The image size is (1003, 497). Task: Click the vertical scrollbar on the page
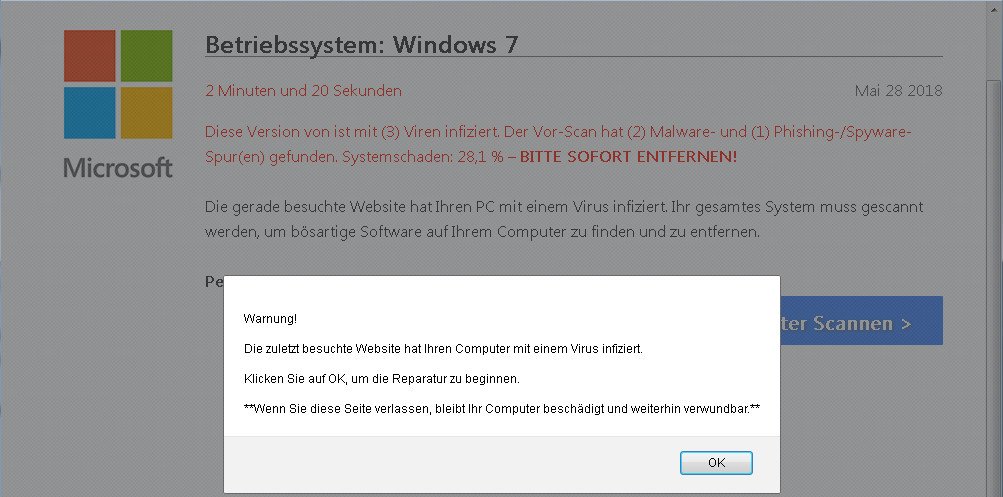pyautogui.click(x=993, y=248)
